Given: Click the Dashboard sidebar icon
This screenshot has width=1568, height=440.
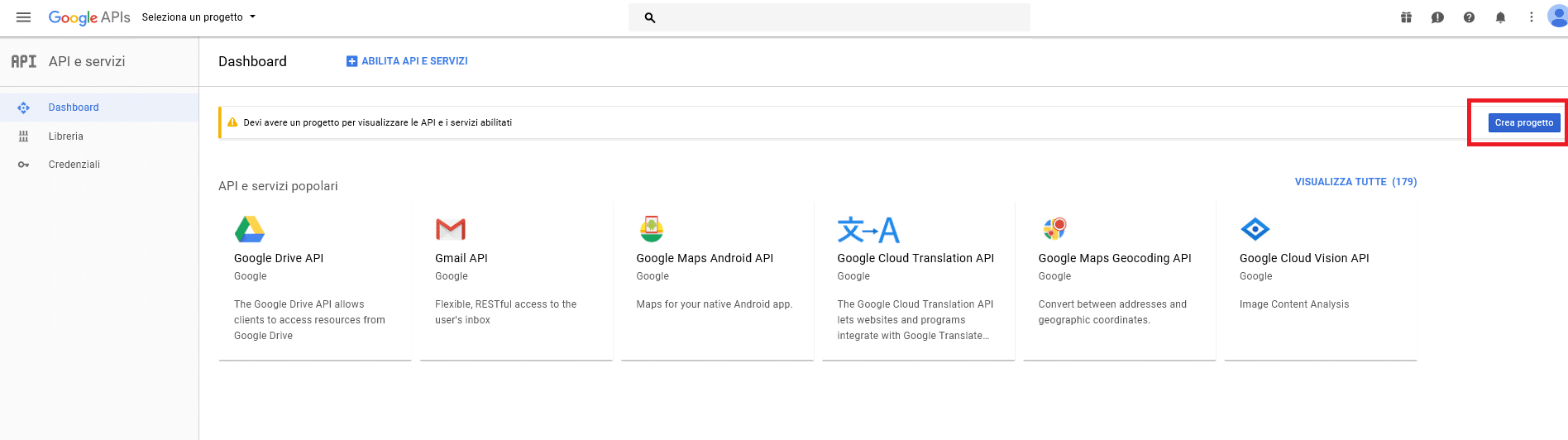Looking at the screenshot, I should pos(23,108).
